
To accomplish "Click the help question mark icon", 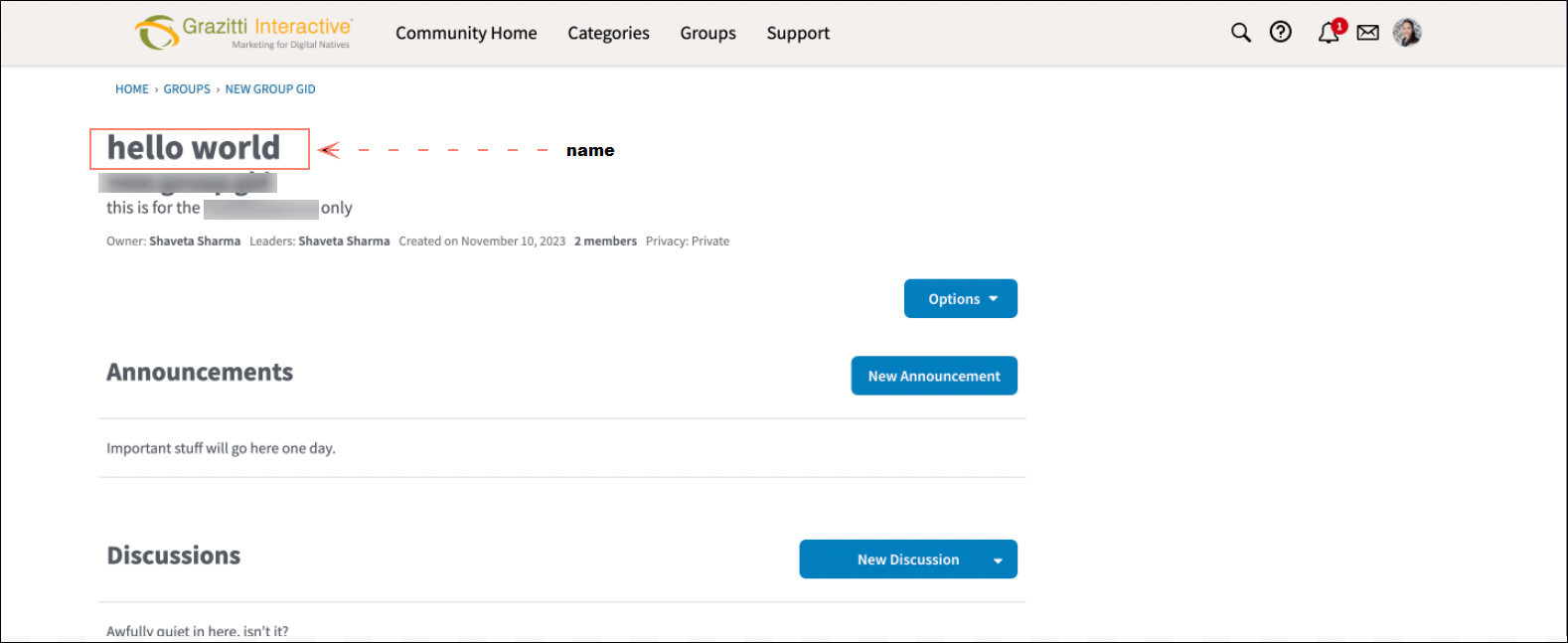I will point(1281,33).
